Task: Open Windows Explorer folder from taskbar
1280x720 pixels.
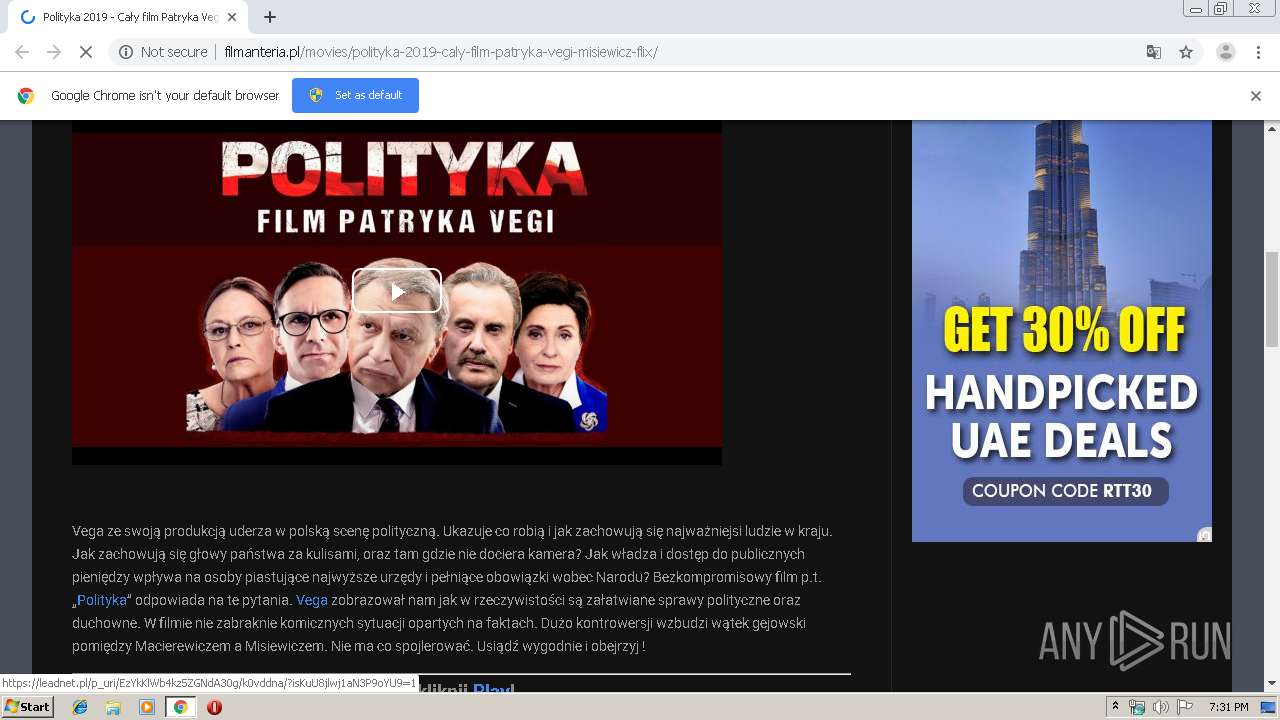Action: click(x=113, y=707)
